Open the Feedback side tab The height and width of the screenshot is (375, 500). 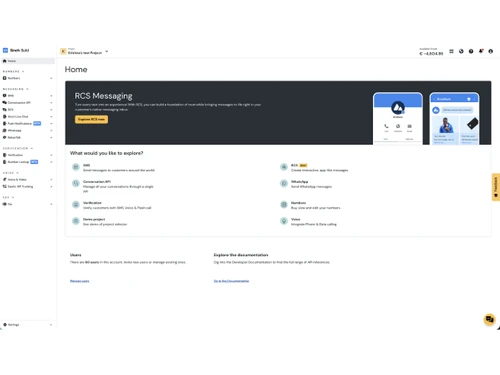(496, 187)
